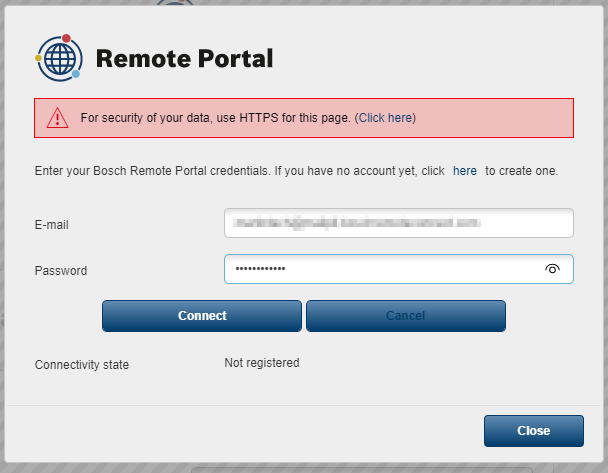Click the 'Connectivity state' label

(x=82, y=365)
